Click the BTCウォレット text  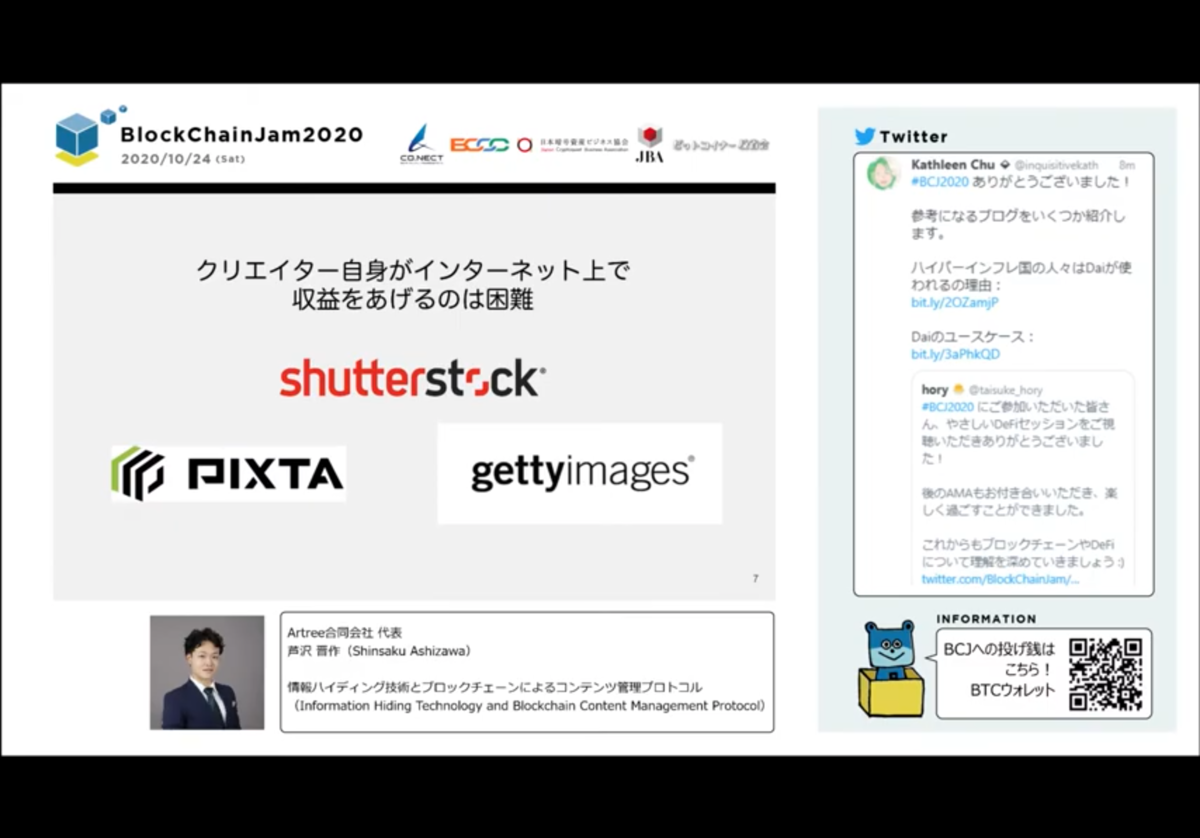[x=1012, y=689]
